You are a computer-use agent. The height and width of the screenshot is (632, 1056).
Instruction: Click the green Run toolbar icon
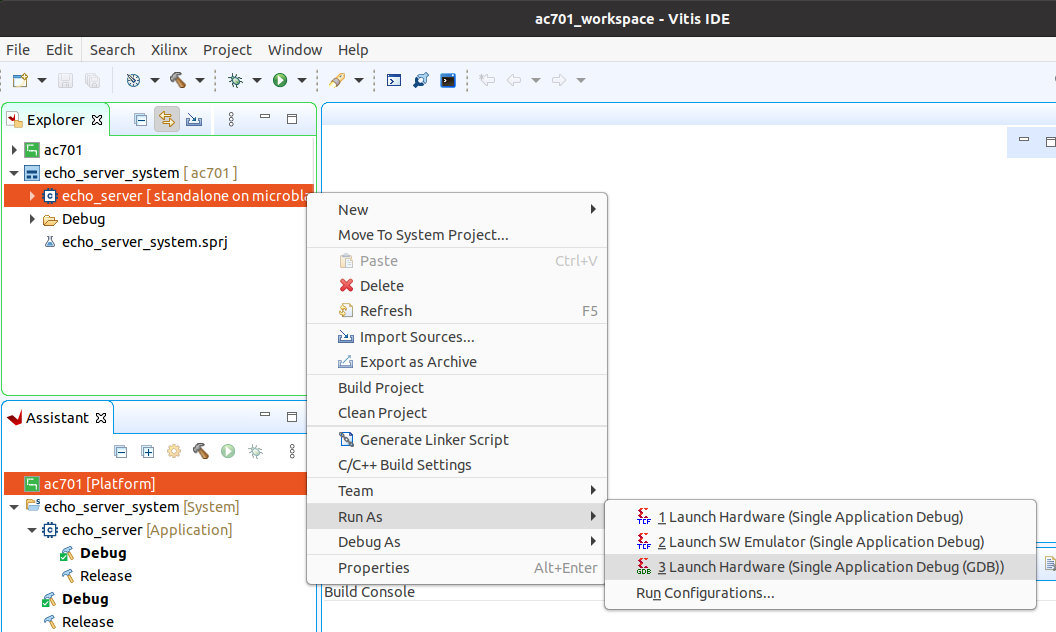pyautogui.click(x=280, y=80)
